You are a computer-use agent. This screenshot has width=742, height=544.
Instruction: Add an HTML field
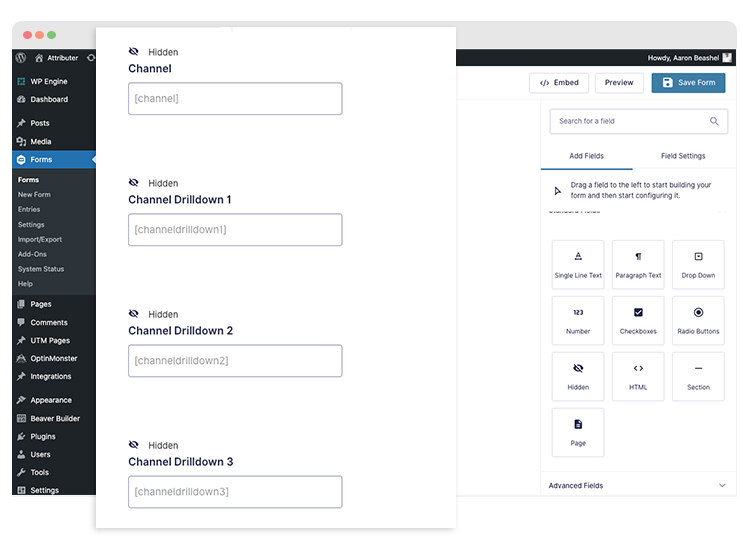638,376
